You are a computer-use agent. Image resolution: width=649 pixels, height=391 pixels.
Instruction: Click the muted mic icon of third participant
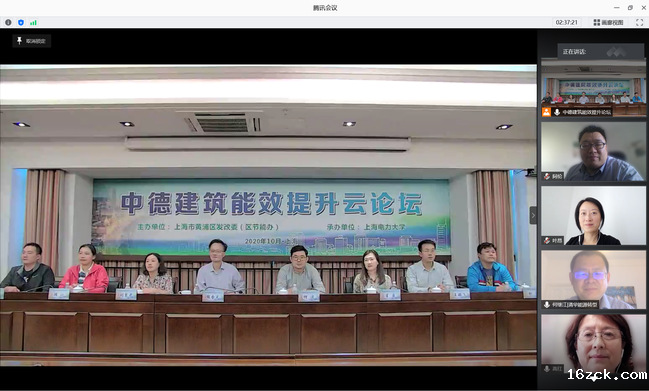point(547,240)
